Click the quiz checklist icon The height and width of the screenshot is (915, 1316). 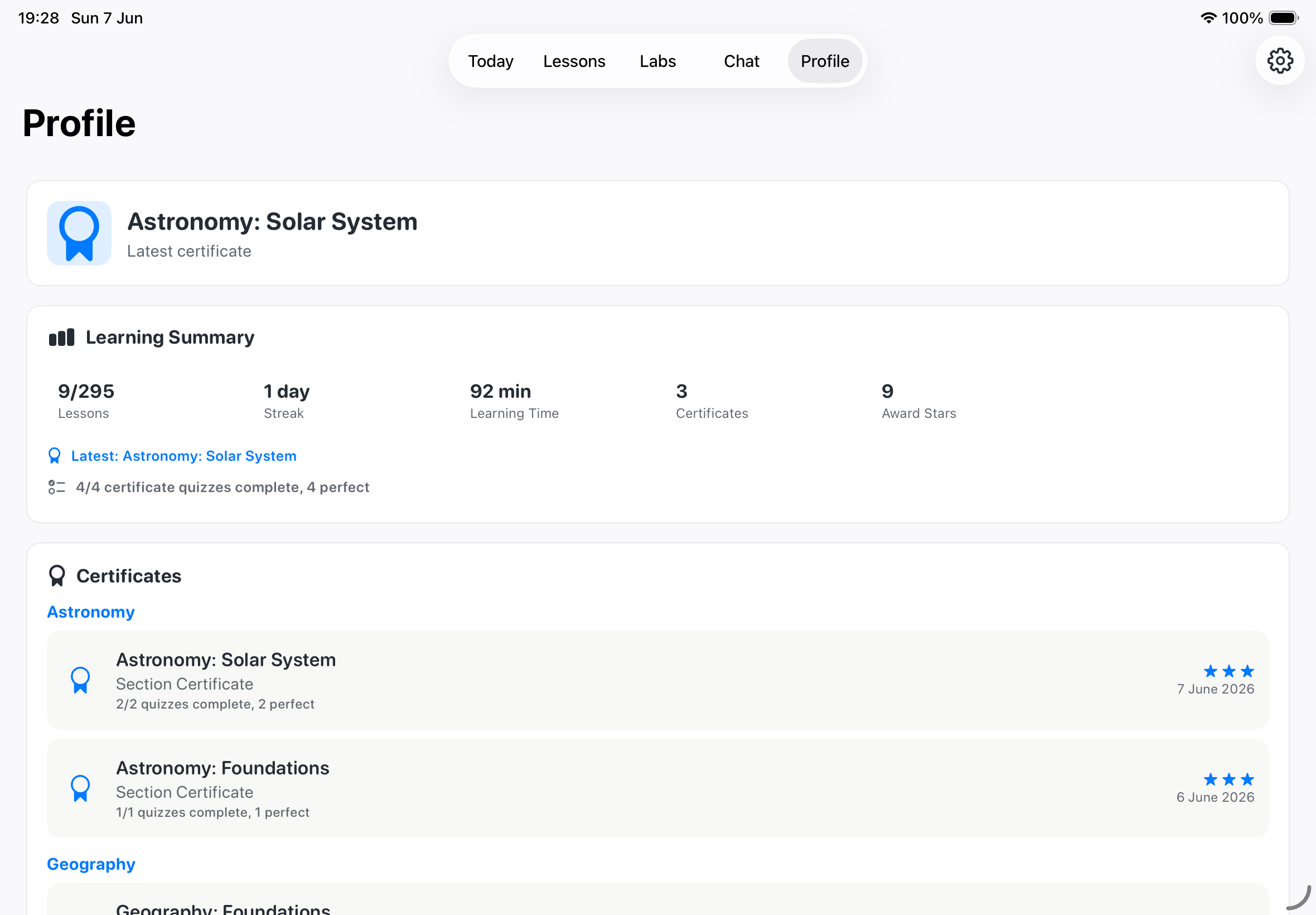click(57, 487)
